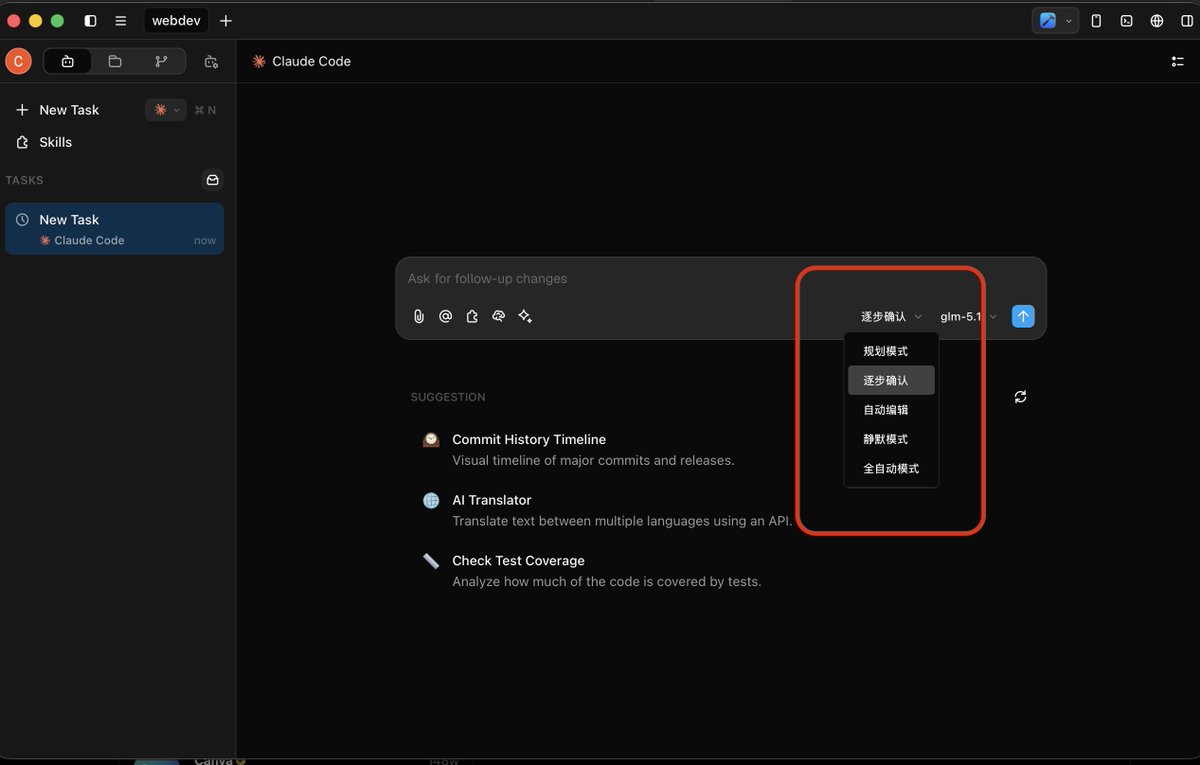Choose 静默模式 from the mode menu
This screenshot has height=765, width=1200.
coord(891,439)
